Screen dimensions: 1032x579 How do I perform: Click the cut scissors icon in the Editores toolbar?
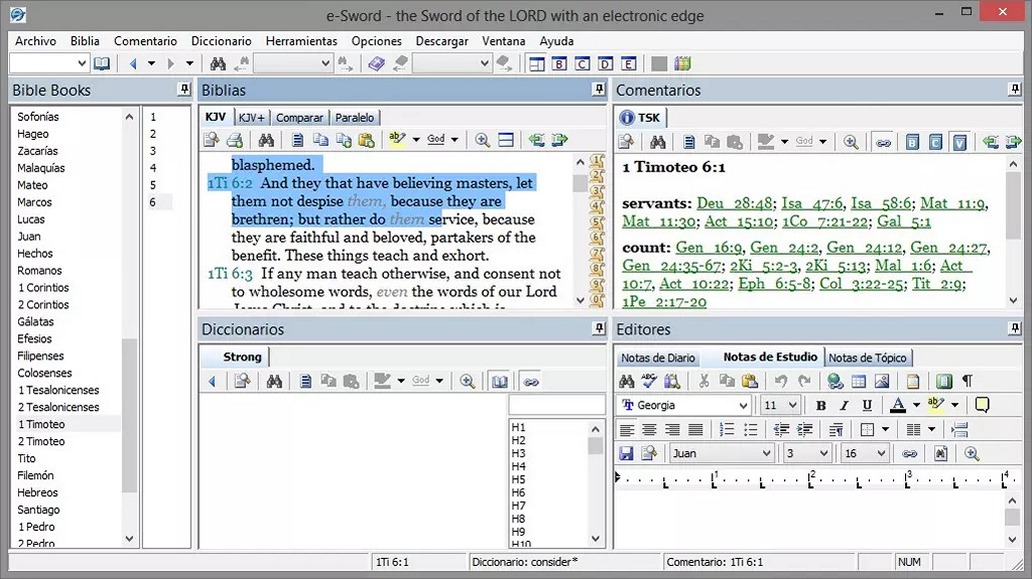(704, 381)
